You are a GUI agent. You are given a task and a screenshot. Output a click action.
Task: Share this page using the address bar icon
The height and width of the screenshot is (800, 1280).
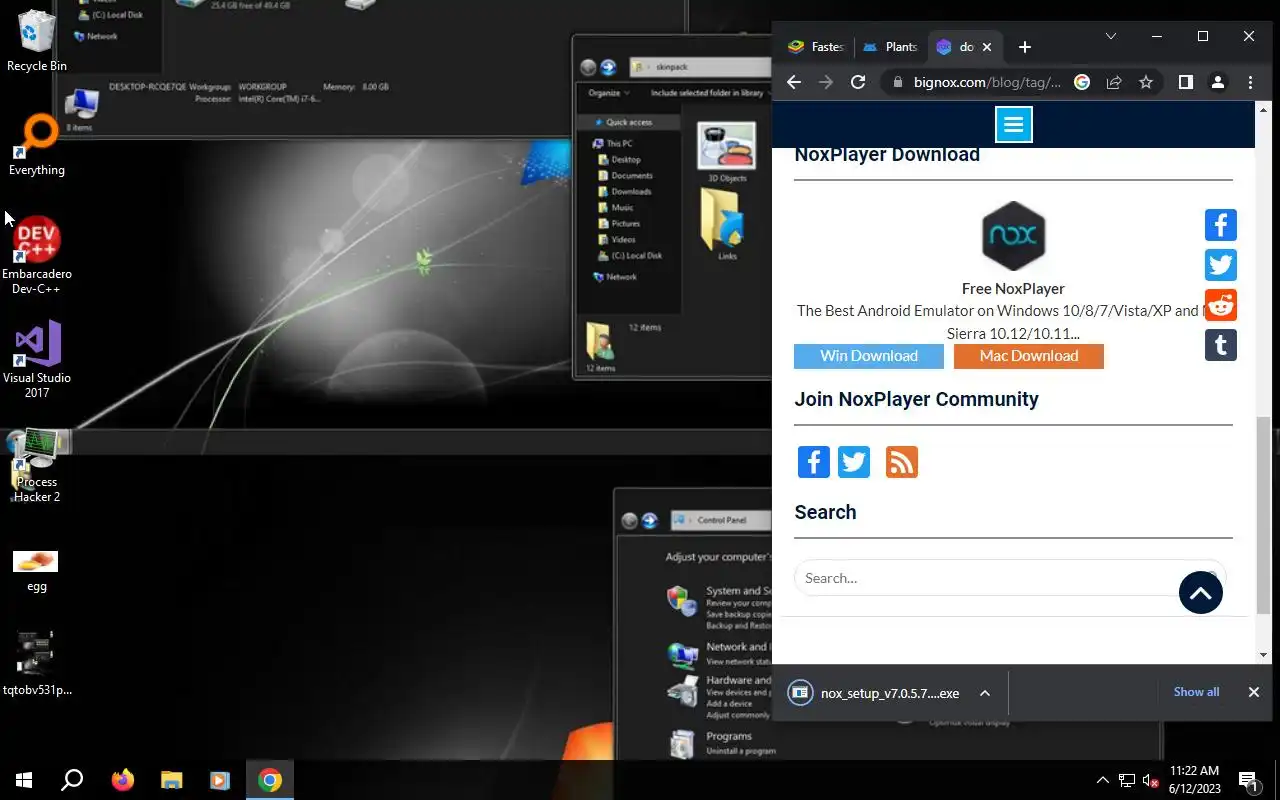tap(1114, 83)
